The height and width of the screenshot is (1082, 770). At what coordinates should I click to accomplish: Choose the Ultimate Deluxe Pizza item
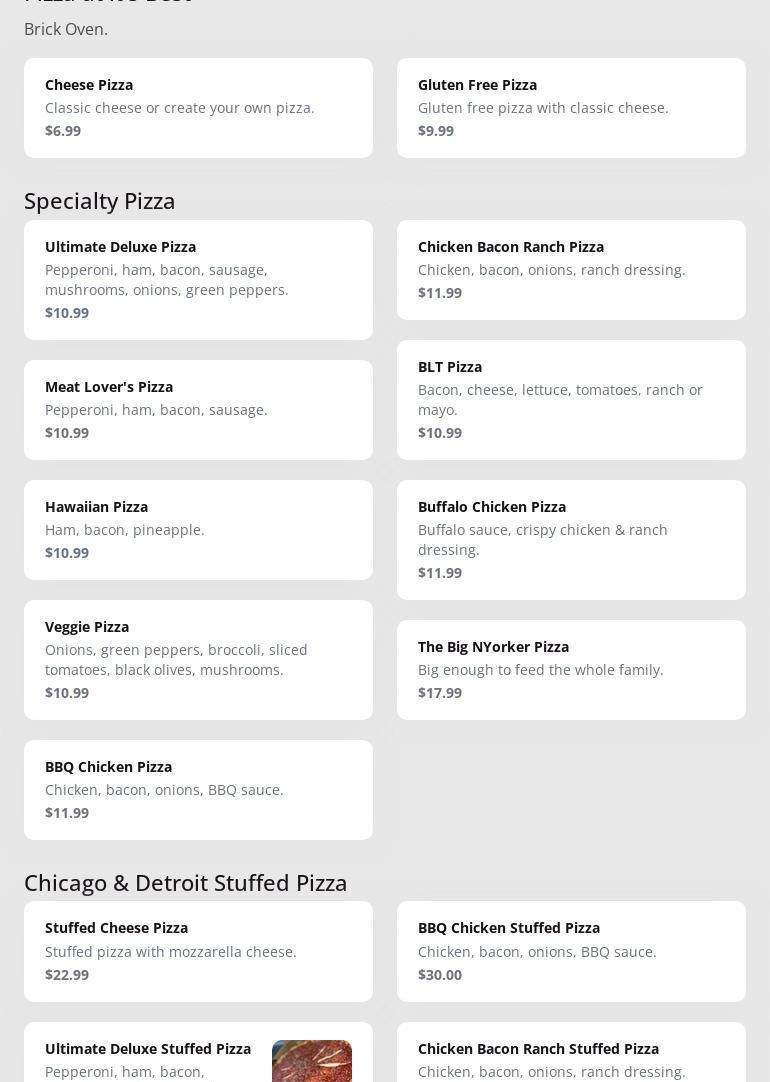(198, 279)
